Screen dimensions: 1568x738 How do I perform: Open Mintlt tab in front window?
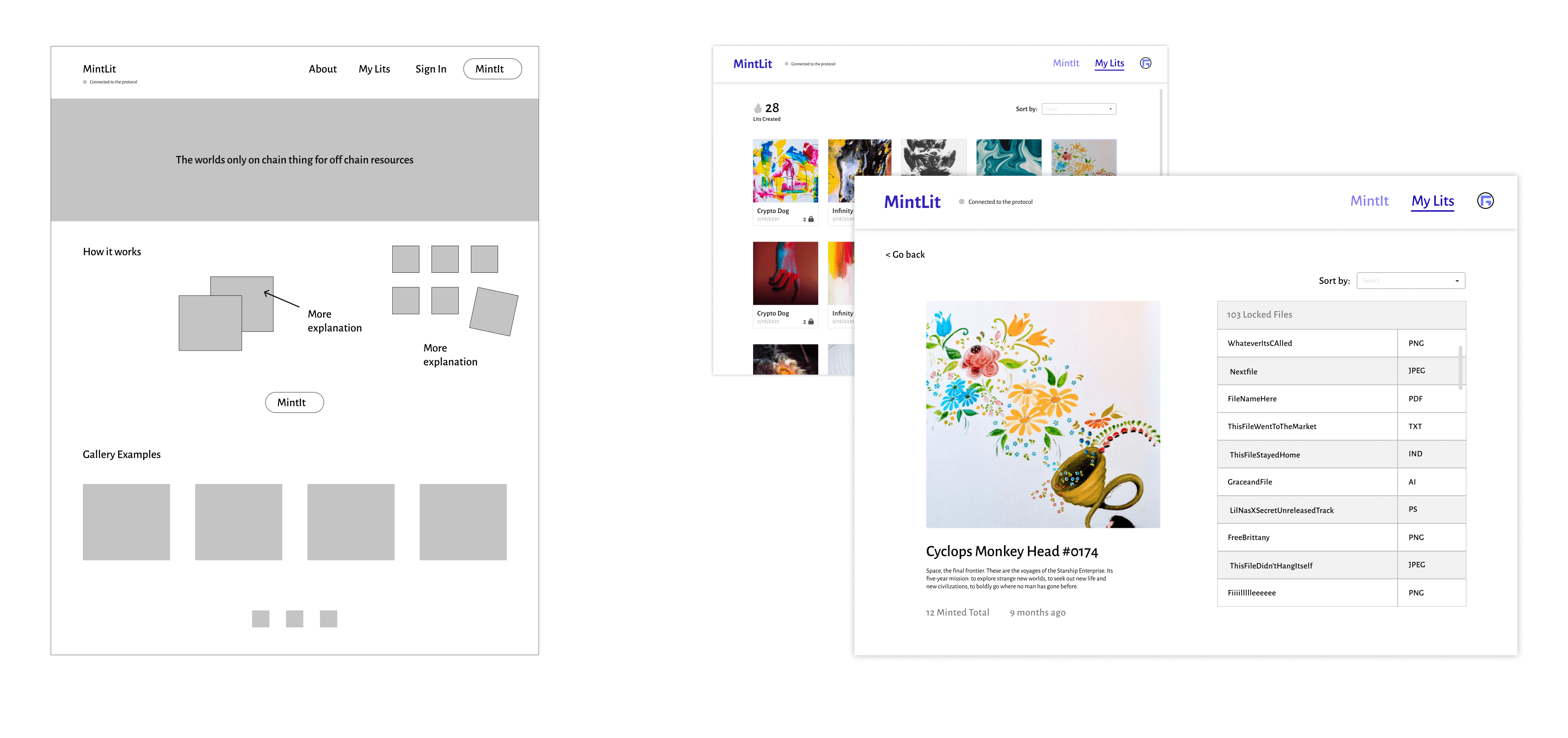(x=1369, y=201)
